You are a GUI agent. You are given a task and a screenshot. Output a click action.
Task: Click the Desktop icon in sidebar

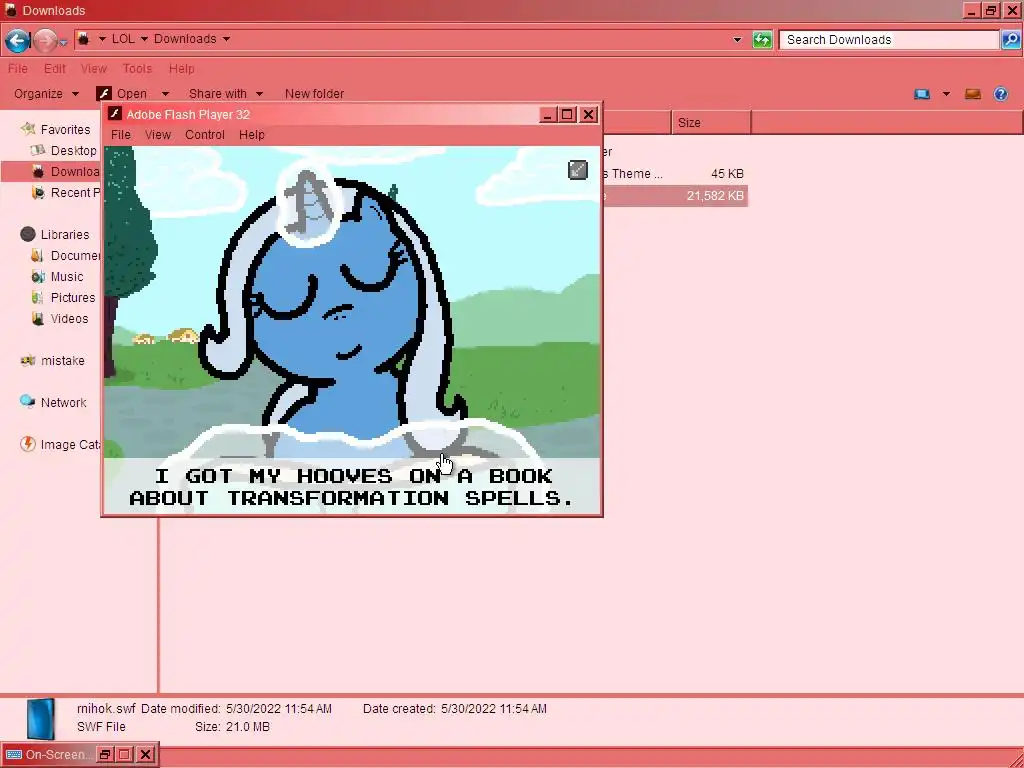coord(38,151)
